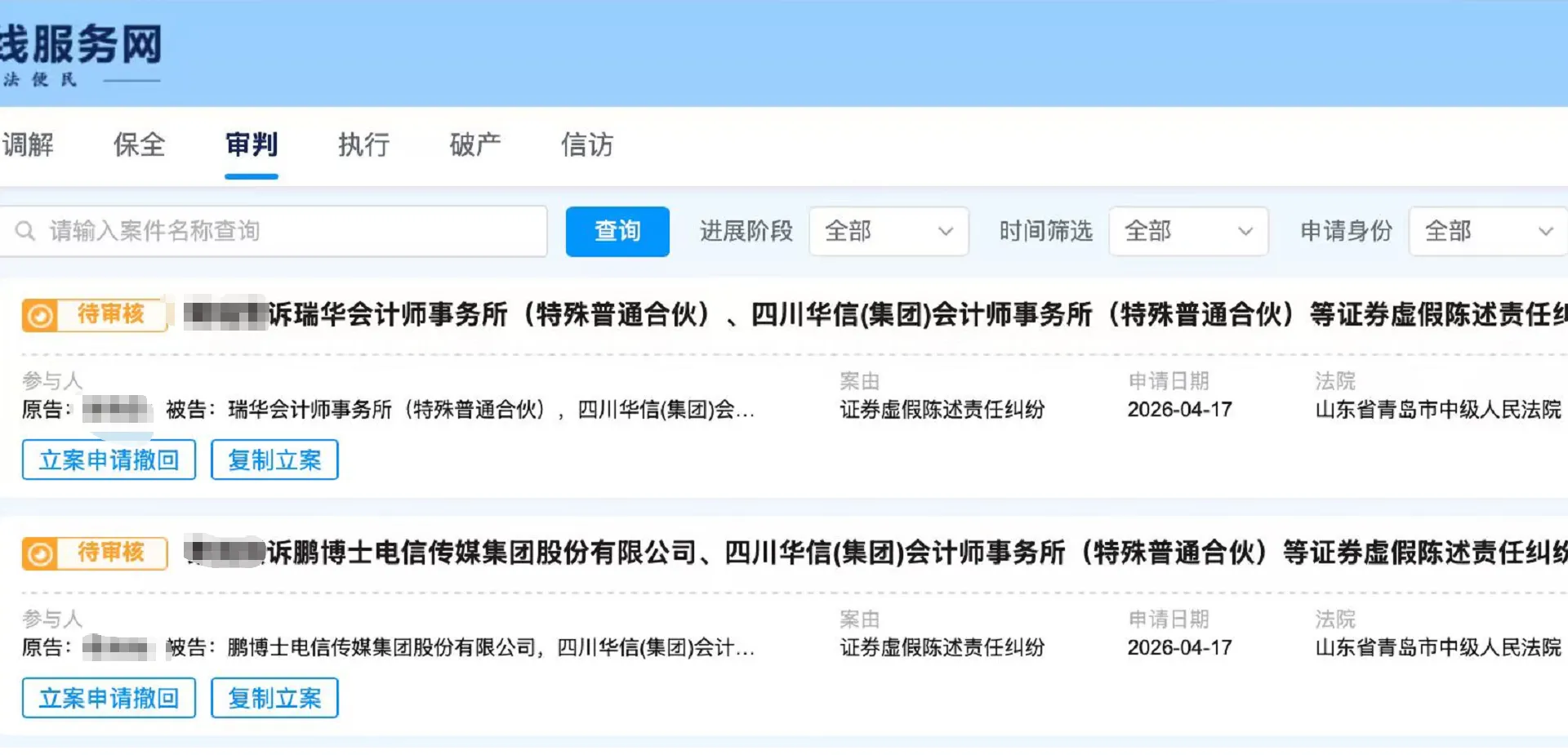Open the 破产 tab
Viewport: 1568px width, 755px height.
(x=475, y=145)
